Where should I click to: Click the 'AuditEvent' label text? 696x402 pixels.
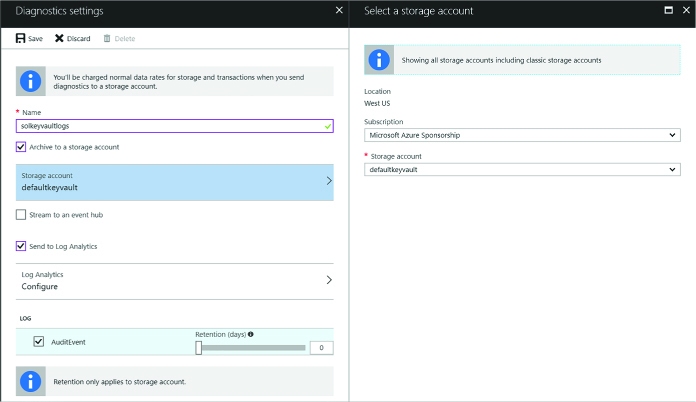[68, 342]
